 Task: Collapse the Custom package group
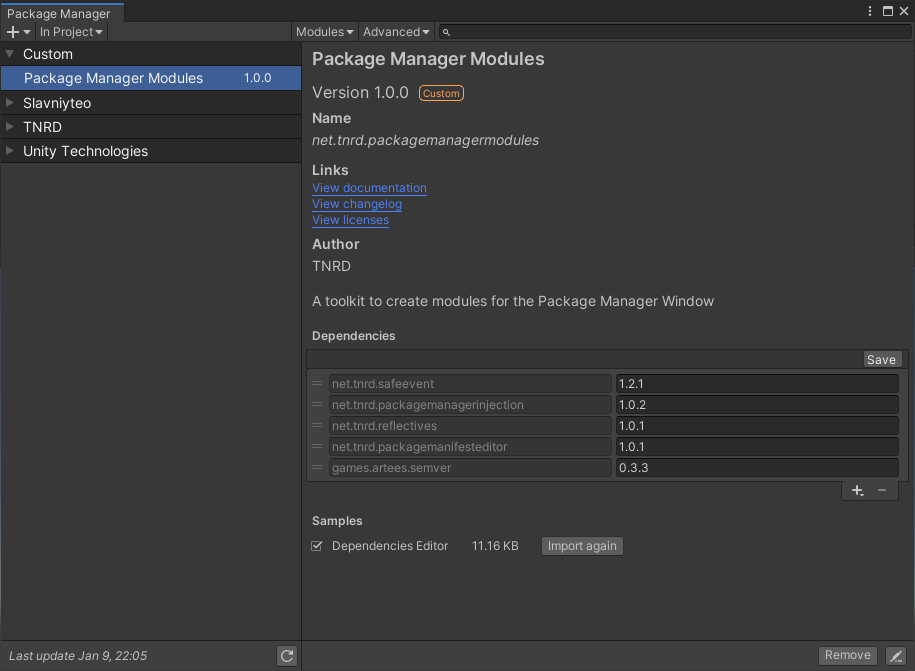click(8, 54)
